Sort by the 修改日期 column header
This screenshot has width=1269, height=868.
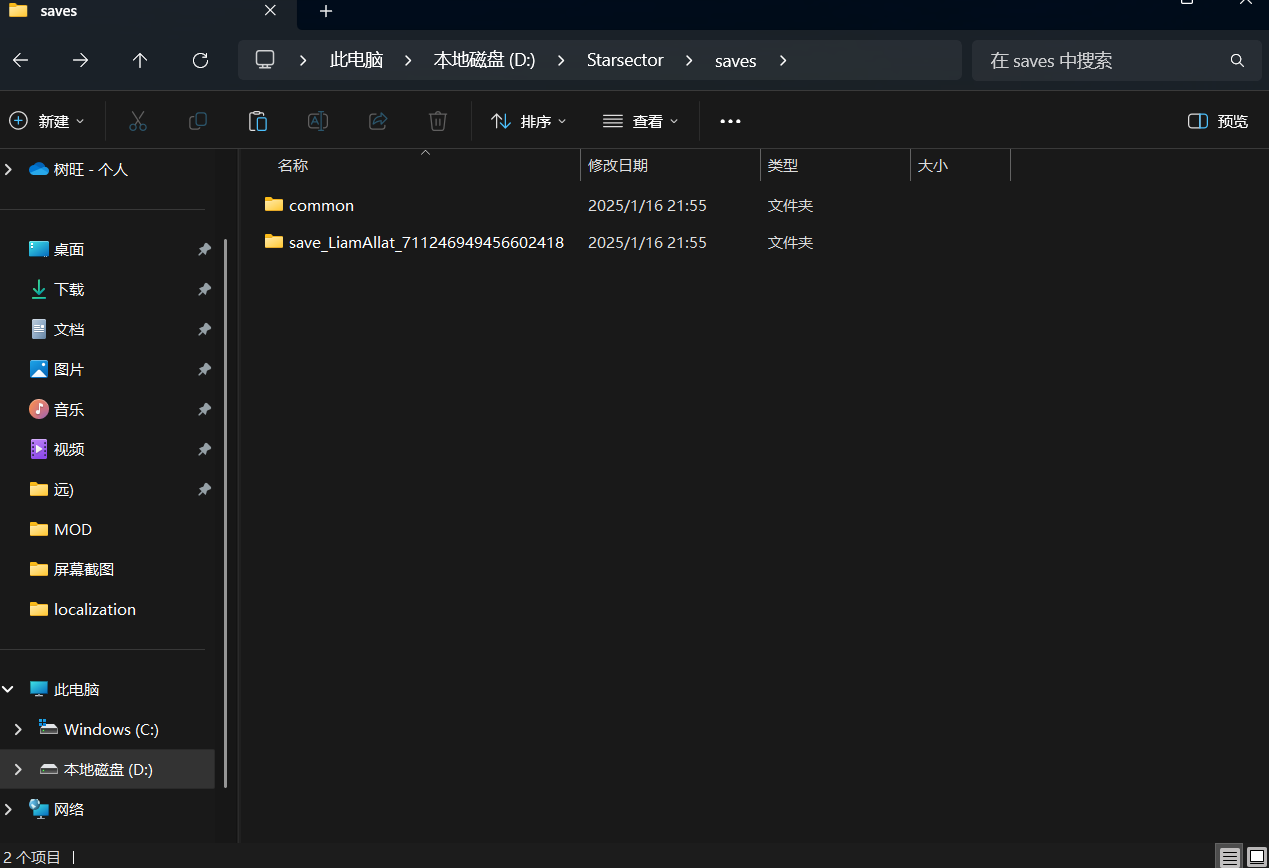[x=618, y=165]
